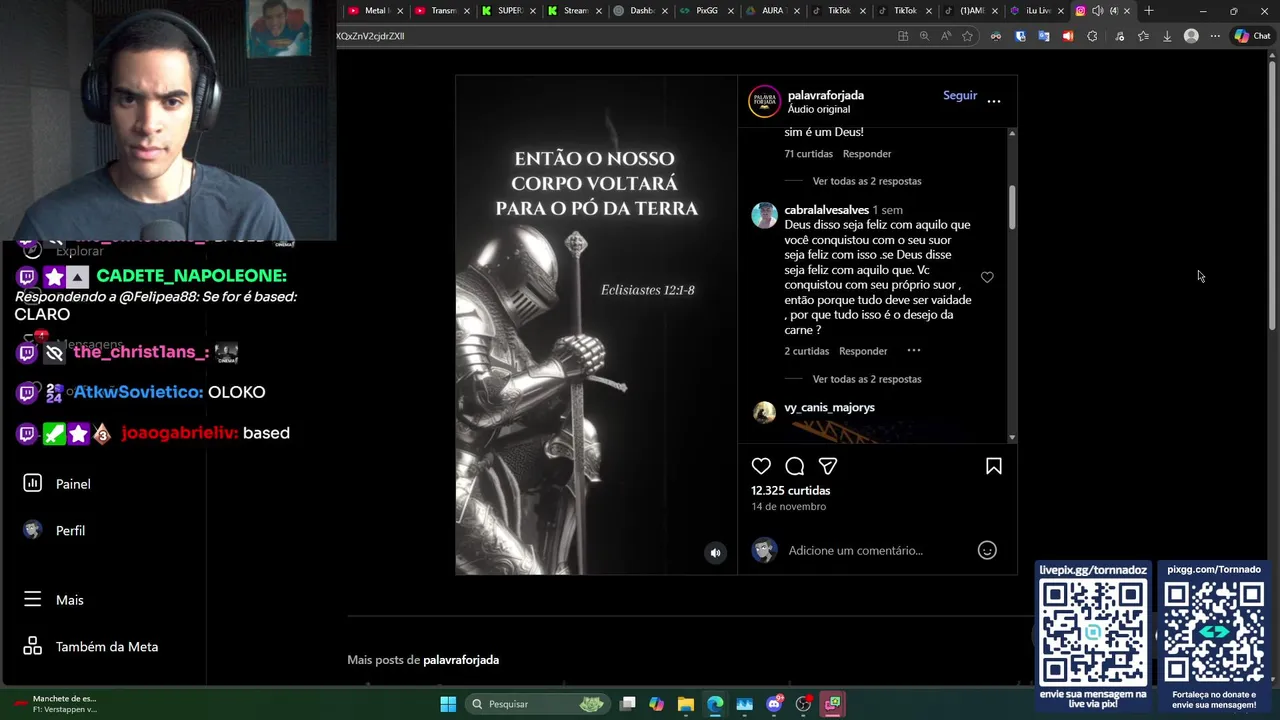The height and width of the screenshot is (720, 1280).
Task: View who liked via '12.325 curtidas'
Action: pos(790,490)
